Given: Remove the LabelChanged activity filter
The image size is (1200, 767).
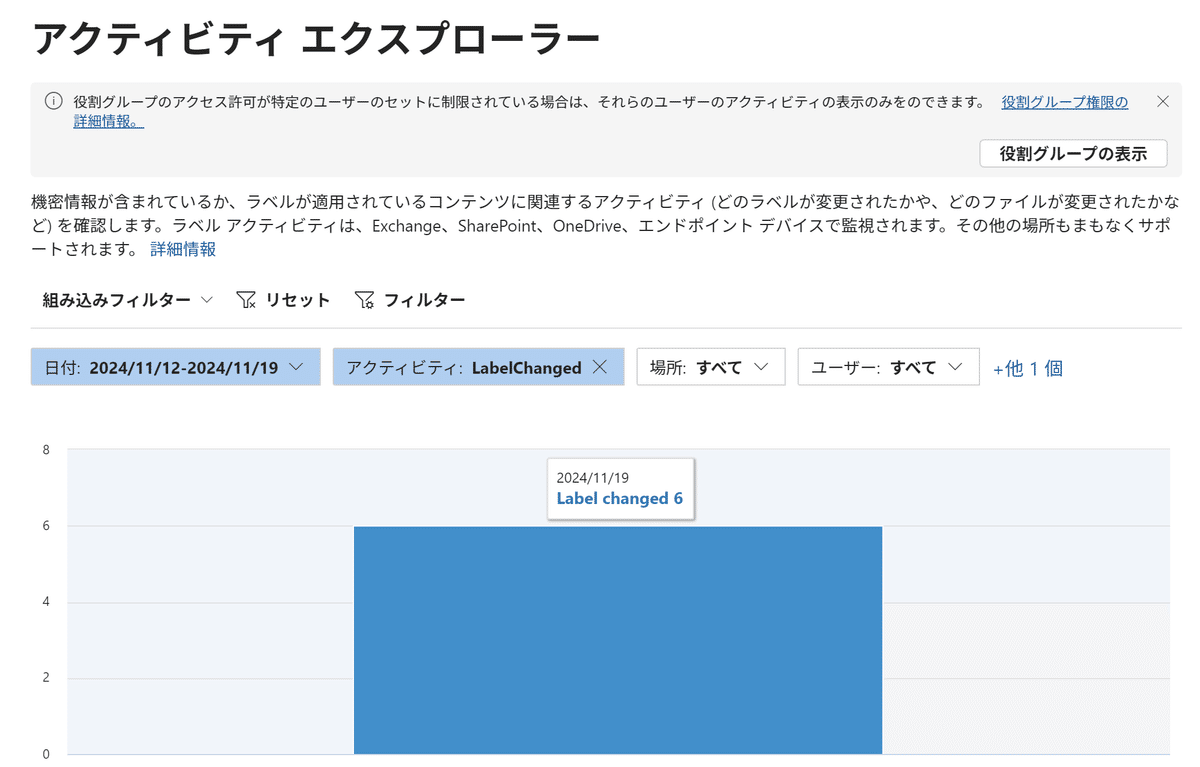Looking at the screenshot, I should 600,367.
